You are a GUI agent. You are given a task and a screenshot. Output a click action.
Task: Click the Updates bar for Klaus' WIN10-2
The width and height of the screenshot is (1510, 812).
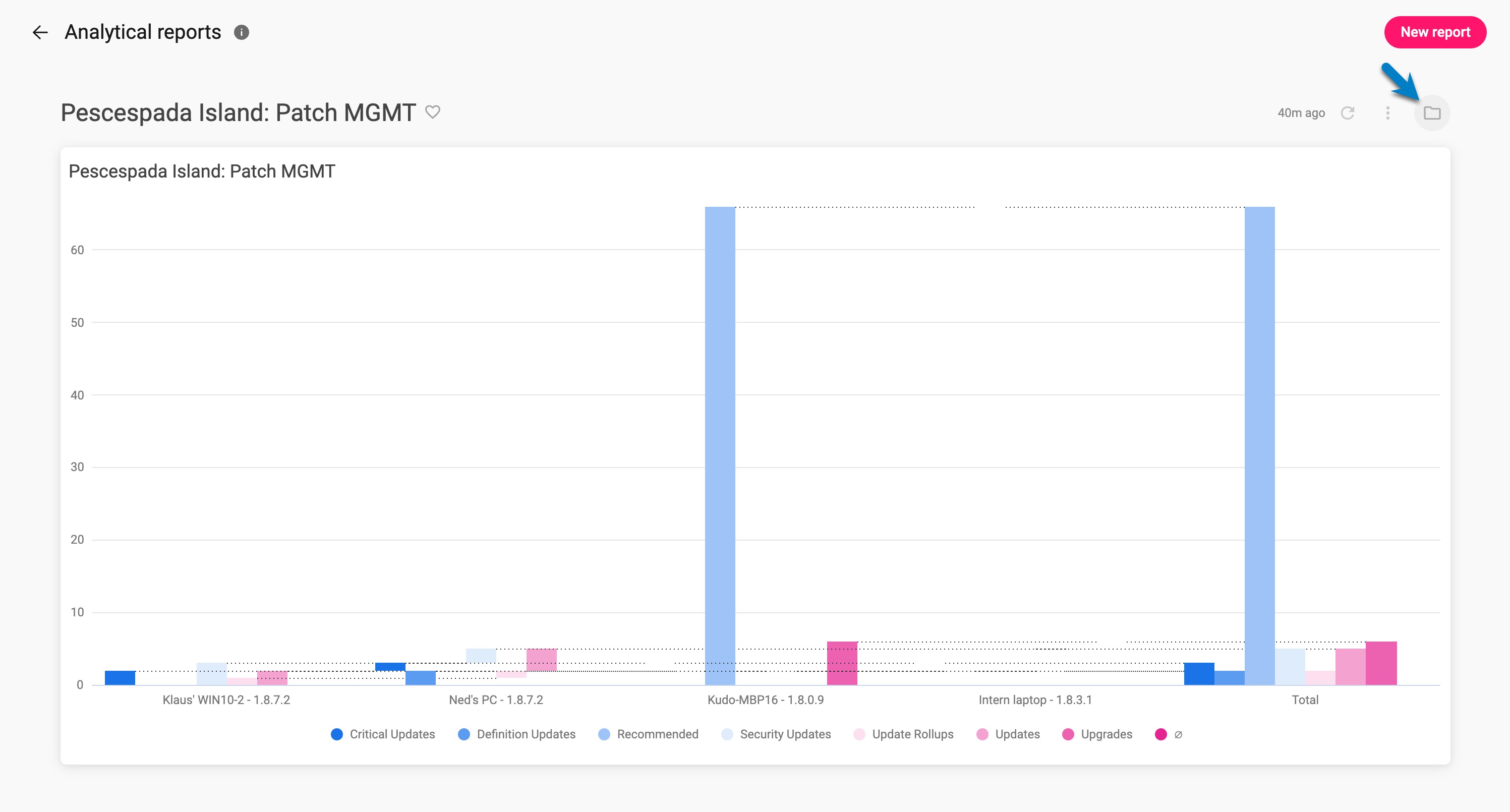(272, 678)
